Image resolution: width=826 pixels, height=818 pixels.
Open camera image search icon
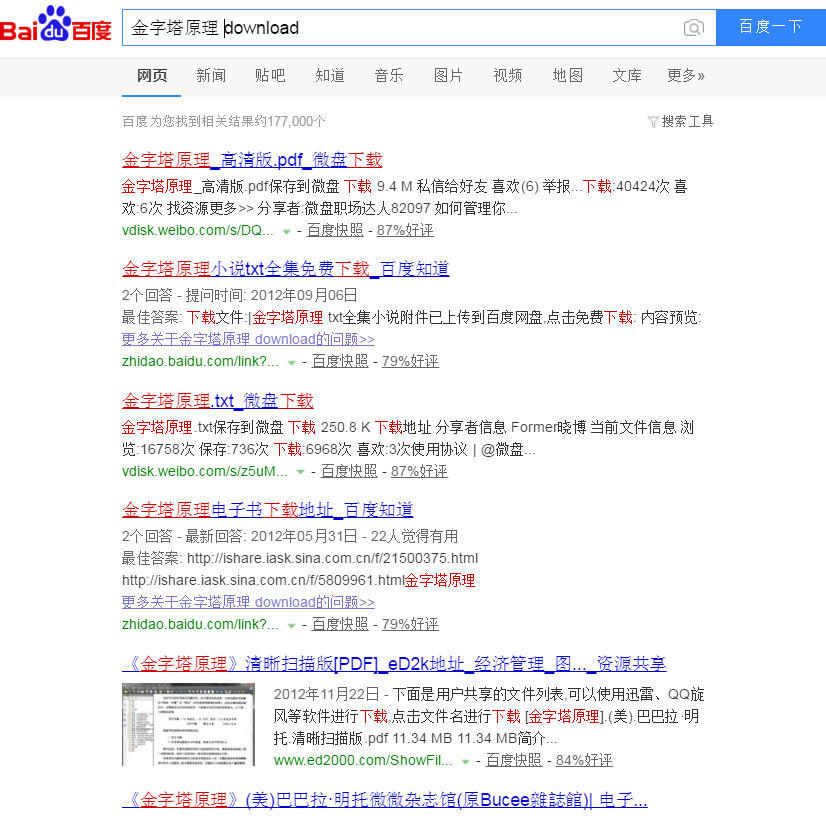pos(693,27)
